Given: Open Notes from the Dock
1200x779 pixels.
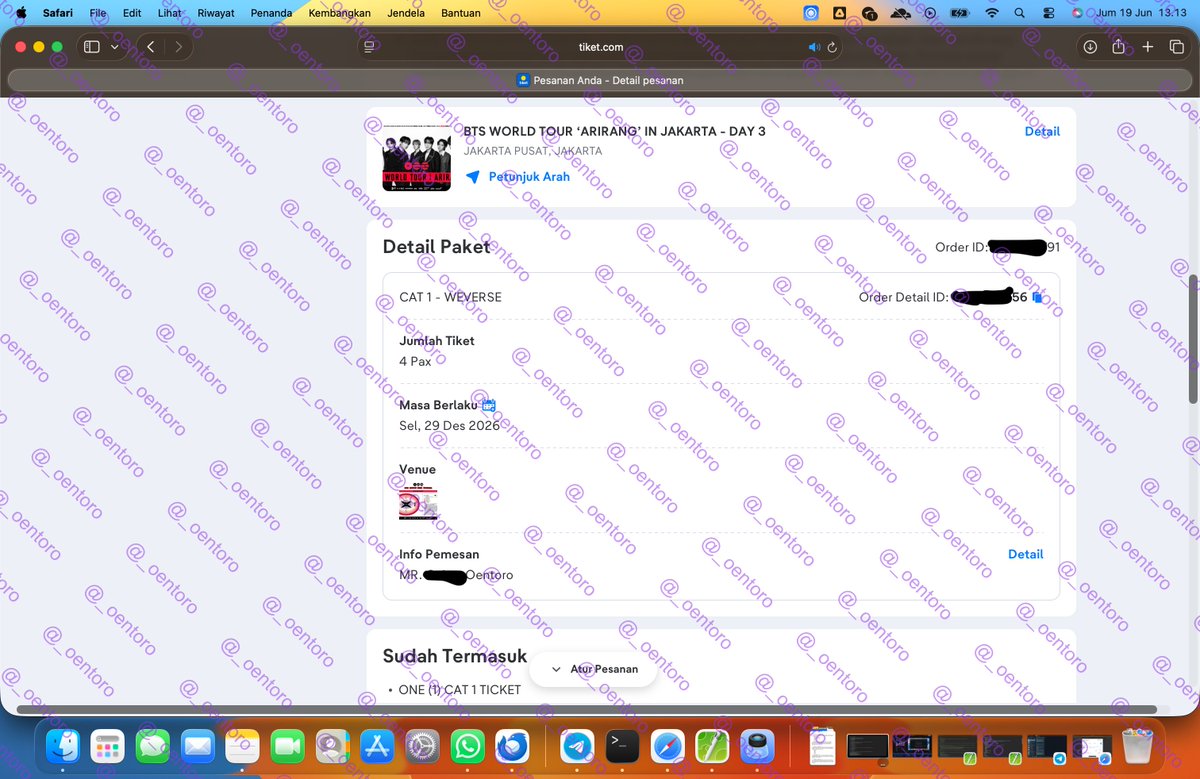Looking at the screenshot, I should pyautogui.click(x=242, y=746).
